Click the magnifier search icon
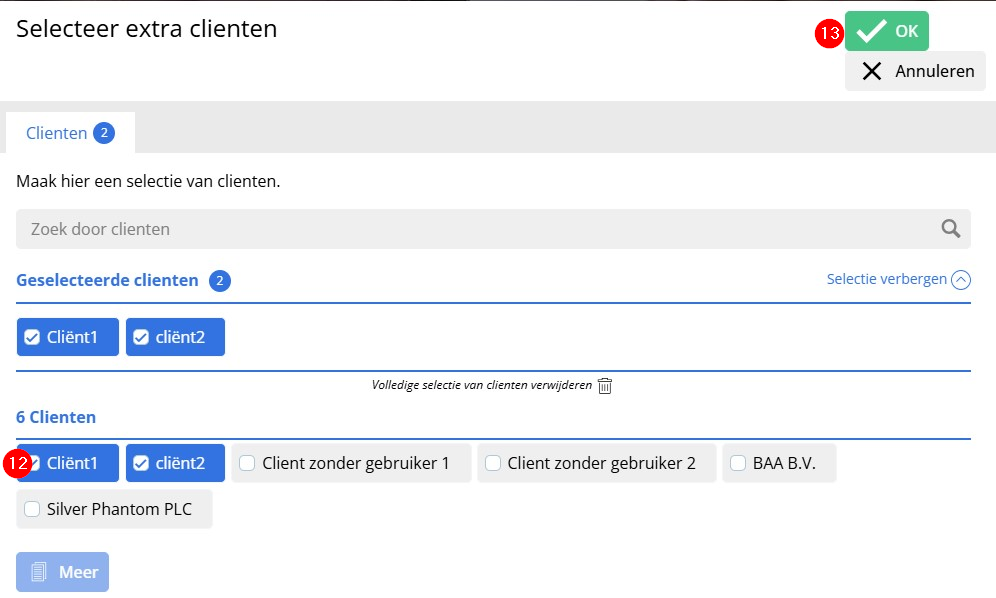This screenshot has width=996, height=598. 950,229
